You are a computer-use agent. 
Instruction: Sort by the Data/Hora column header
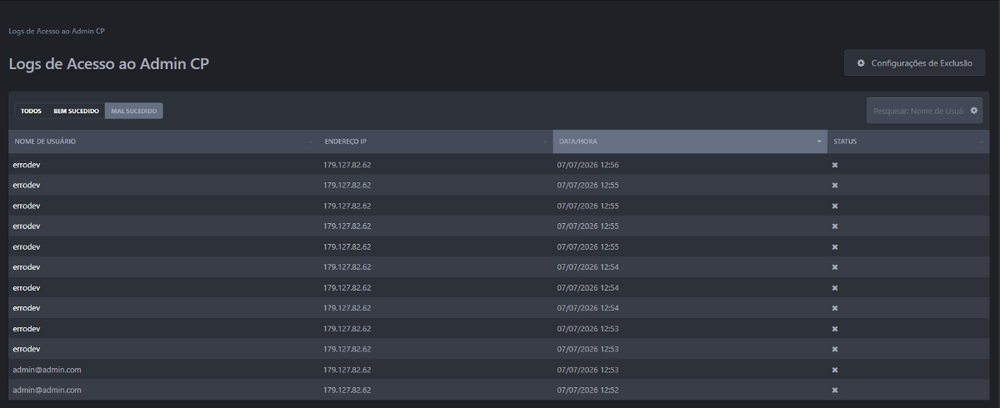point(690,142)
